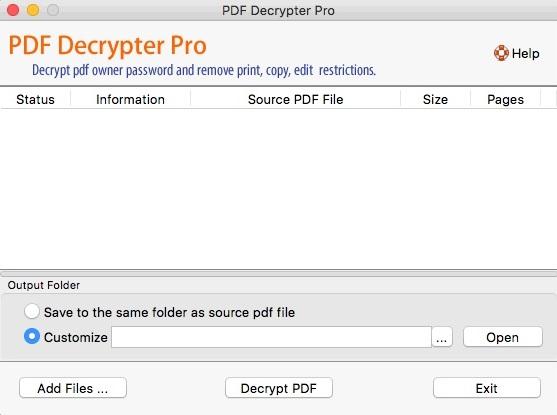Click the Pages column header
Viewport: 557px width, 415px height.
click(x=505, y=99)
